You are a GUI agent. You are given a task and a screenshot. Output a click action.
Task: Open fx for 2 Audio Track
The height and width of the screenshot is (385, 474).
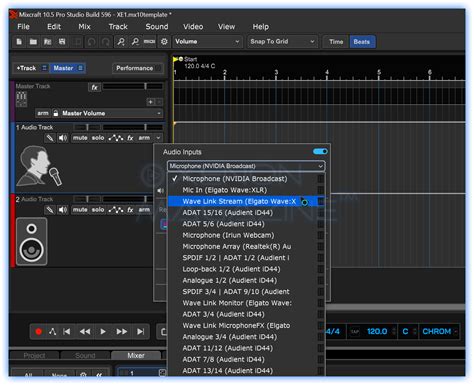tap(130, 210)
